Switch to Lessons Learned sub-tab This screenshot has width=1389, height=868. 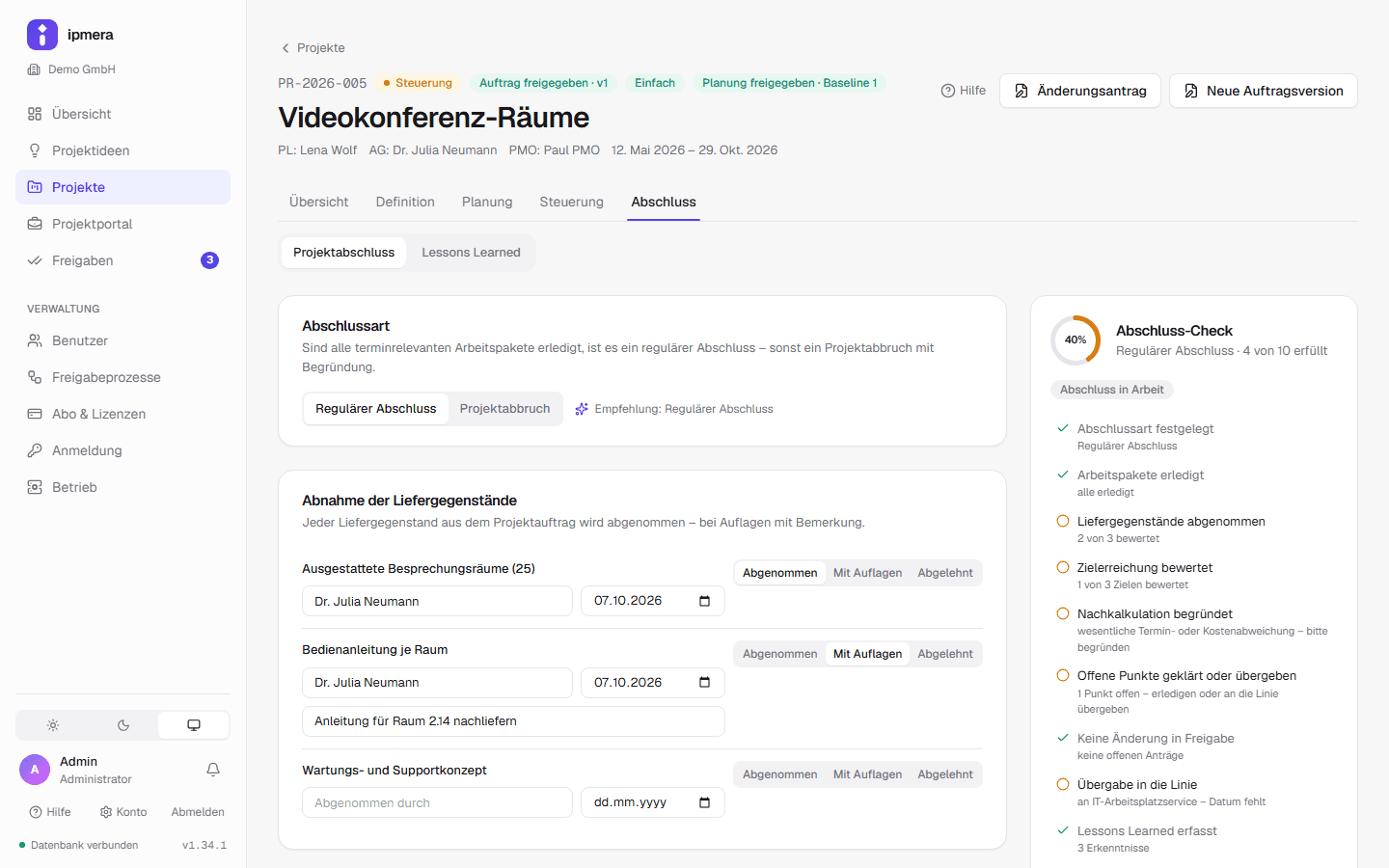click(471, 253)
